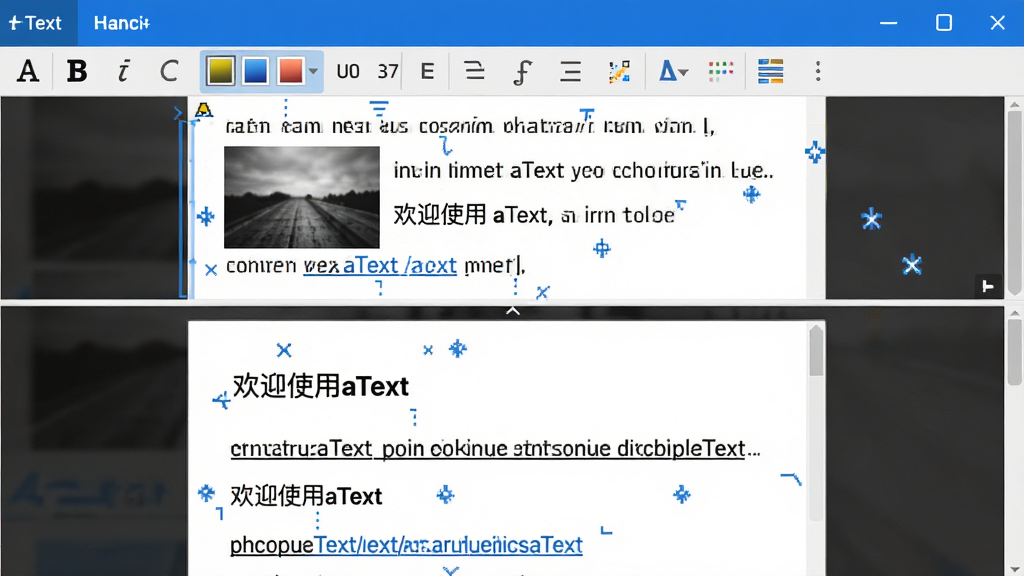Open the blue 'Text/ιext/' link in preview
Viewport: 1024px width, 576px height.
449,545
